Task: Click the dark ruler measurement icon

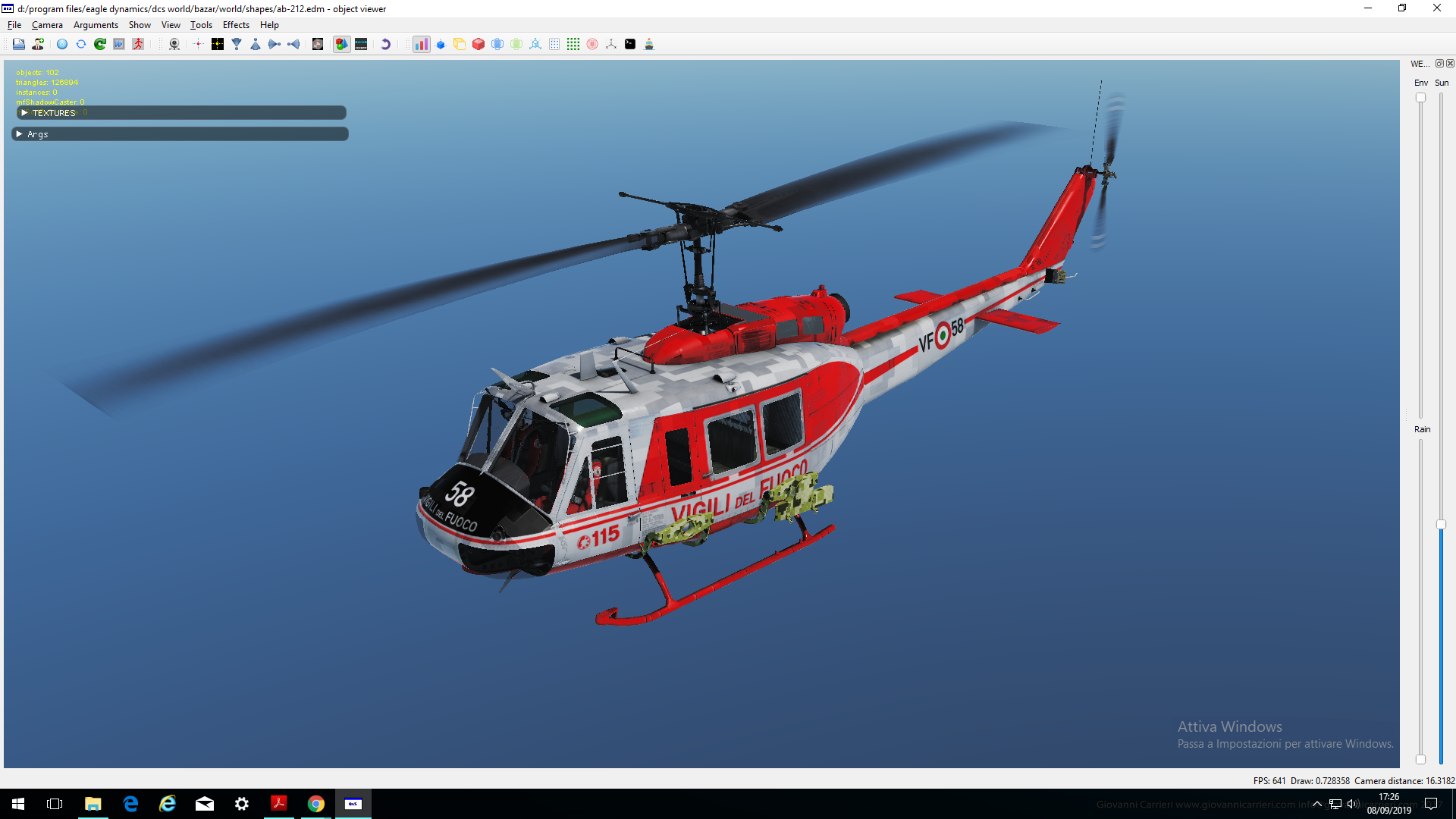Action: (x=361, y=44)
